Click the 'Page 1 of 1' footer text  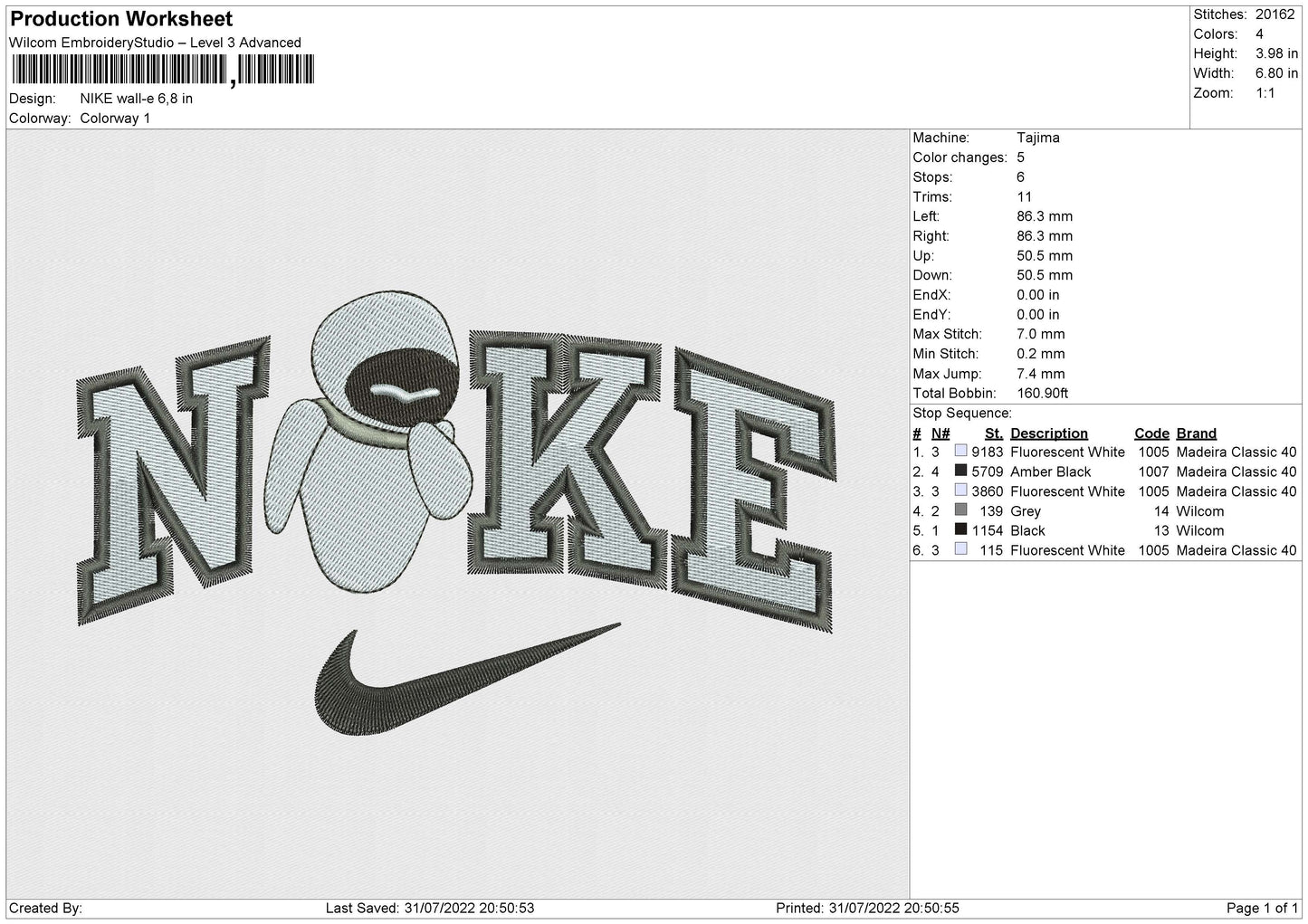[x=1262, y=908]
